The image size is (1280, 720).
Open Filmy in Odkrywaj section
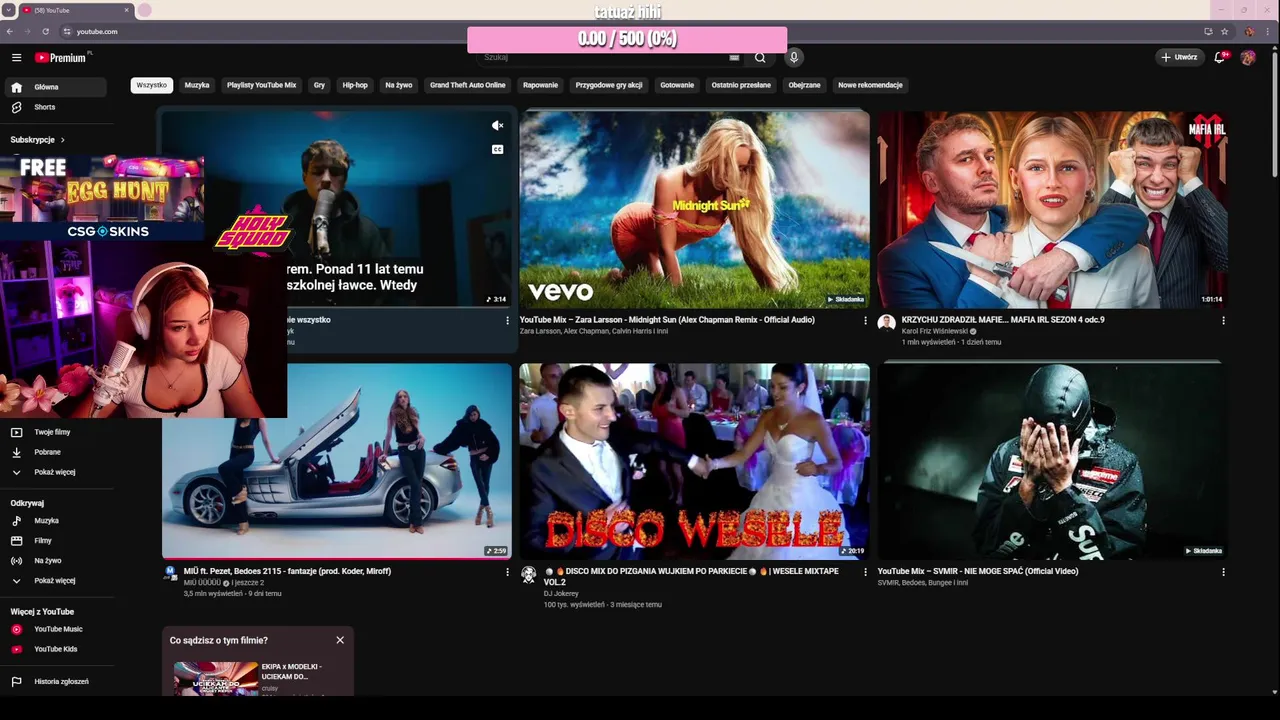pyautogui.click(x=55, y=541)
